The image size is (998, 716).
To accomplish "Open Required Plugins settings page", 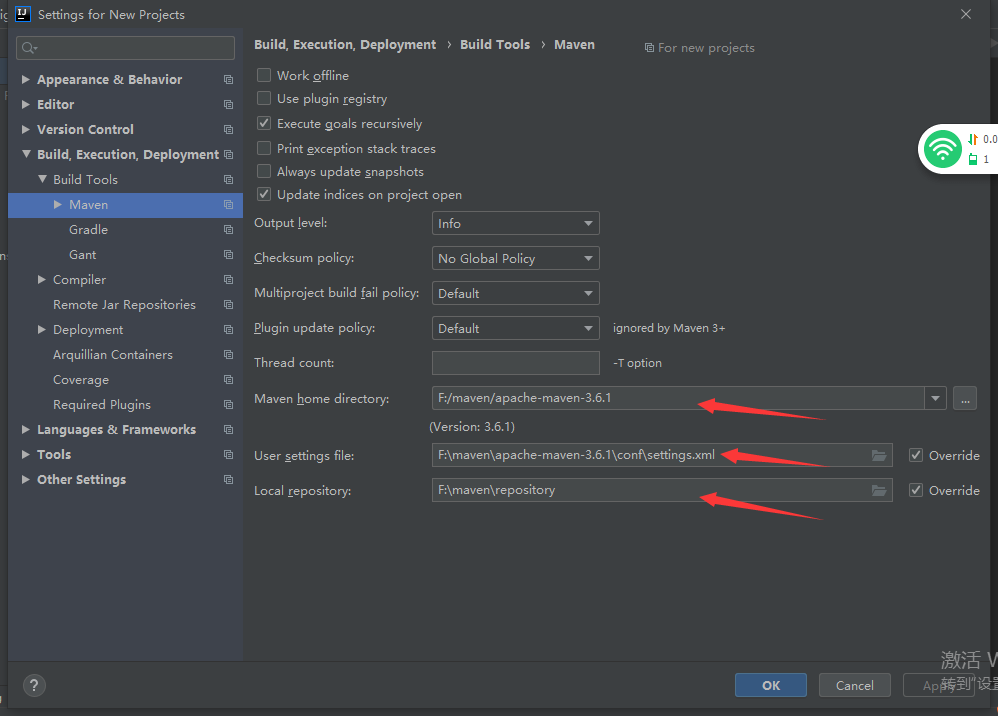I will pyautogui.click(x=102, y=405).
